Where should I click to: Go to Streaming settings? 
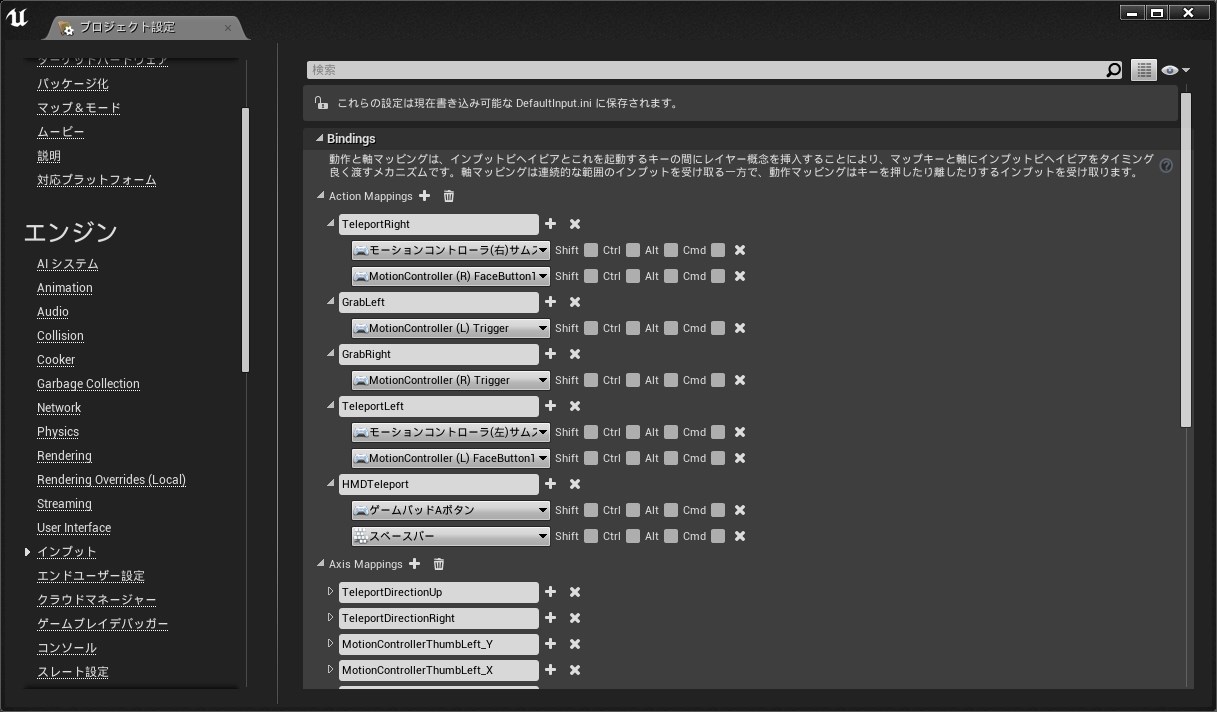point(64,504)
